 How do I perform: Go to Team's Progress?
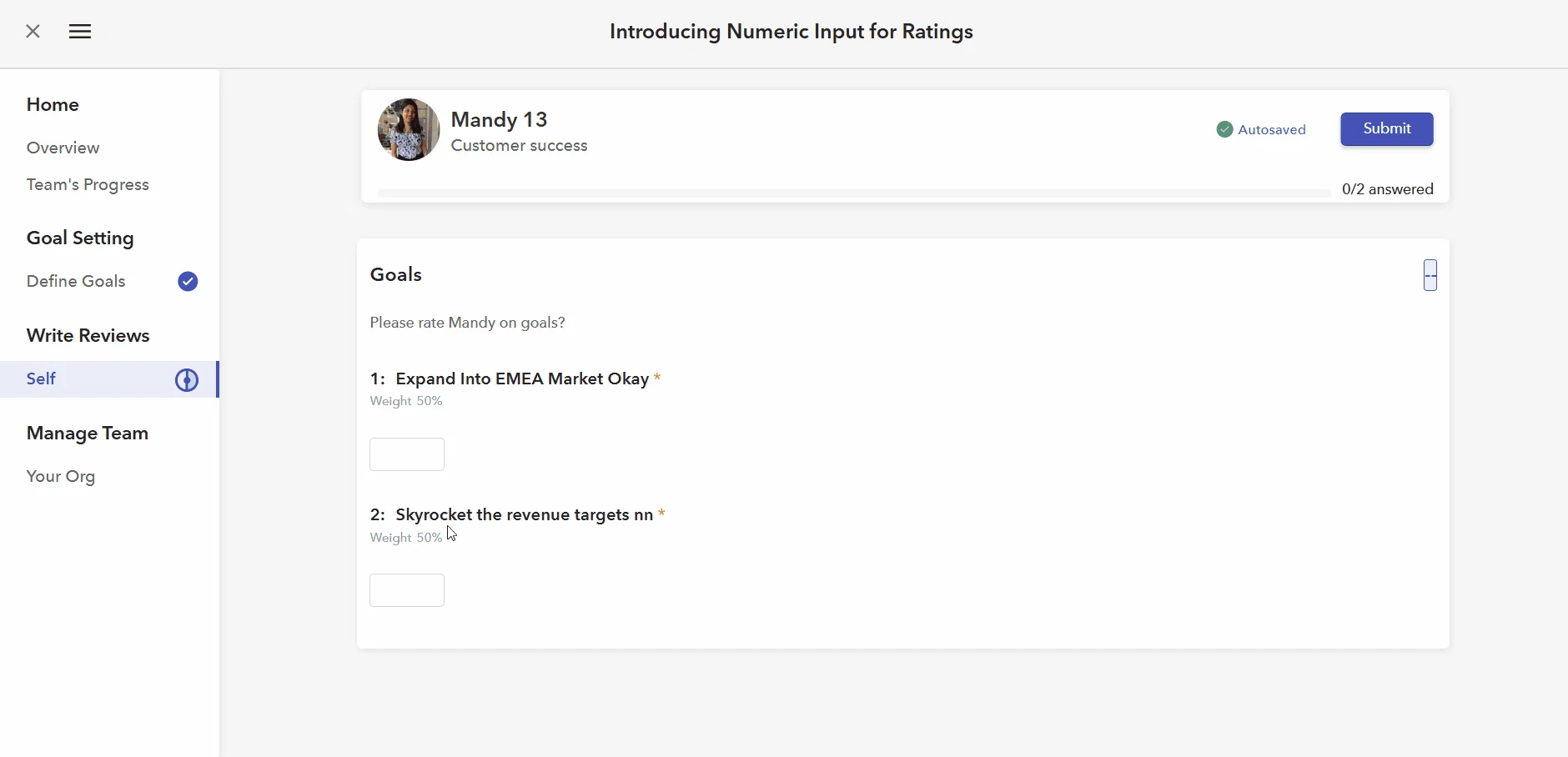click(88, 184)
